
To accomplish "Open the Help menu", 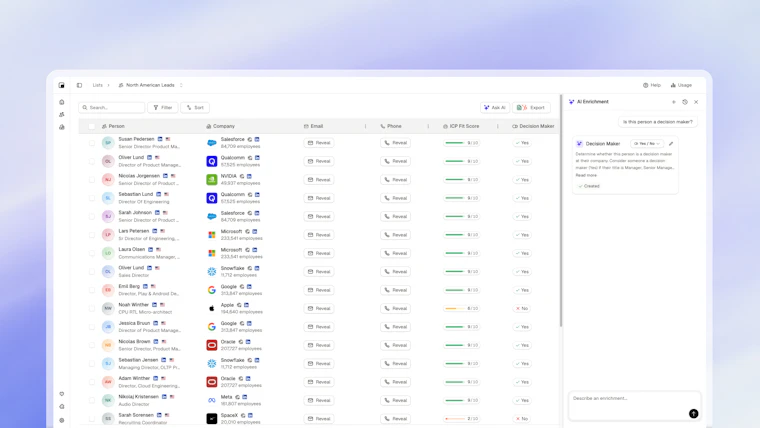I will tap(652, 85).
